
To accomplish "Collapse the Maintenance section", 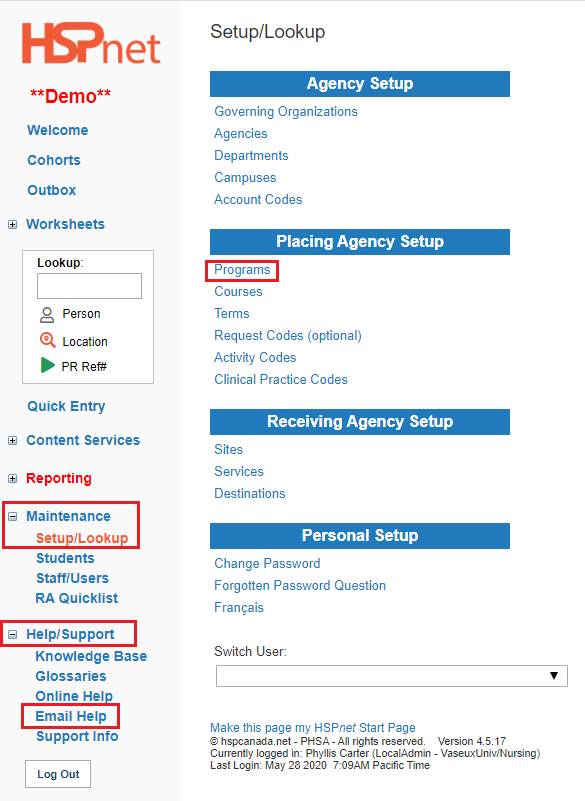I will point(13,516).
